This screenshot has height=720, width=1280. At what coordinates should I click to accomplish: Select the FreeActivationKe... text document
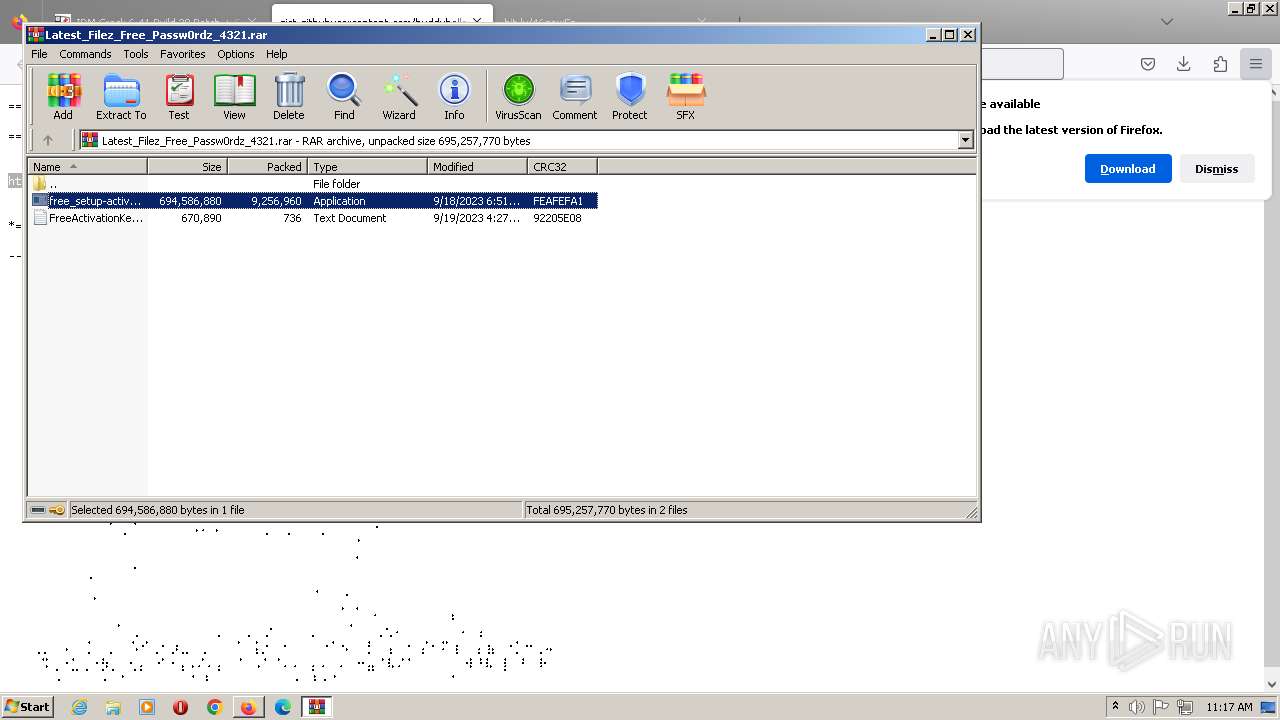313,218
